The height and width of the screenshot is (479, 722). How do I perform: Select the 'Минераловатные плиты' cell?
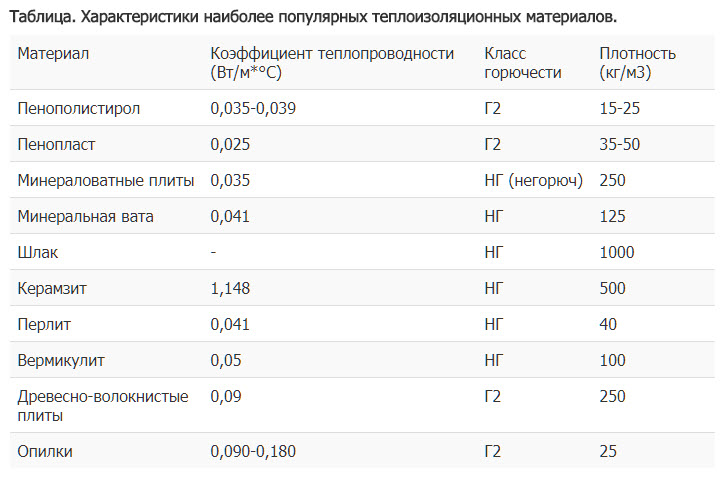(105, 180)
